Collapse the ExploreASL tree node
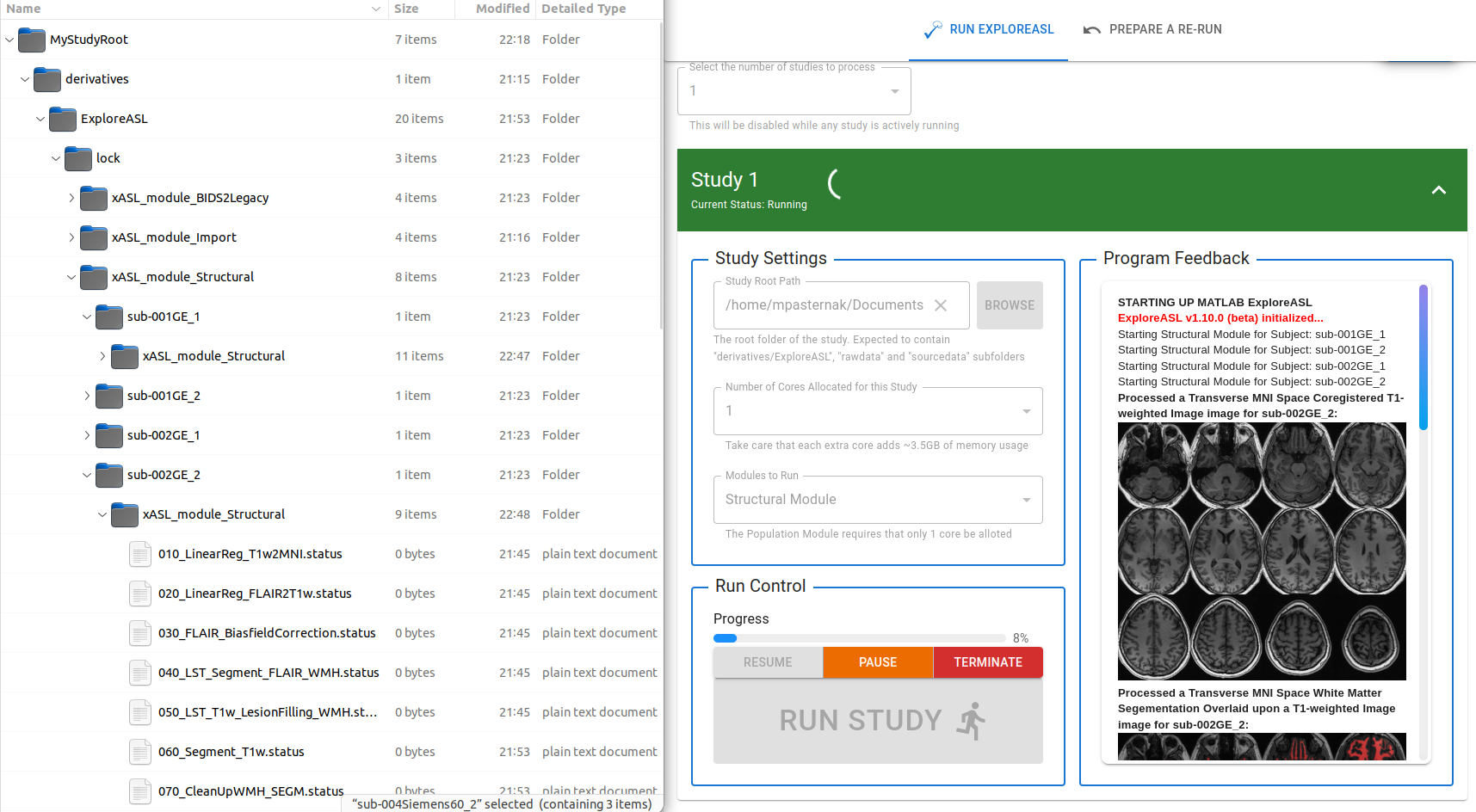The image size is (1476, 812). [x=40, y=119]
